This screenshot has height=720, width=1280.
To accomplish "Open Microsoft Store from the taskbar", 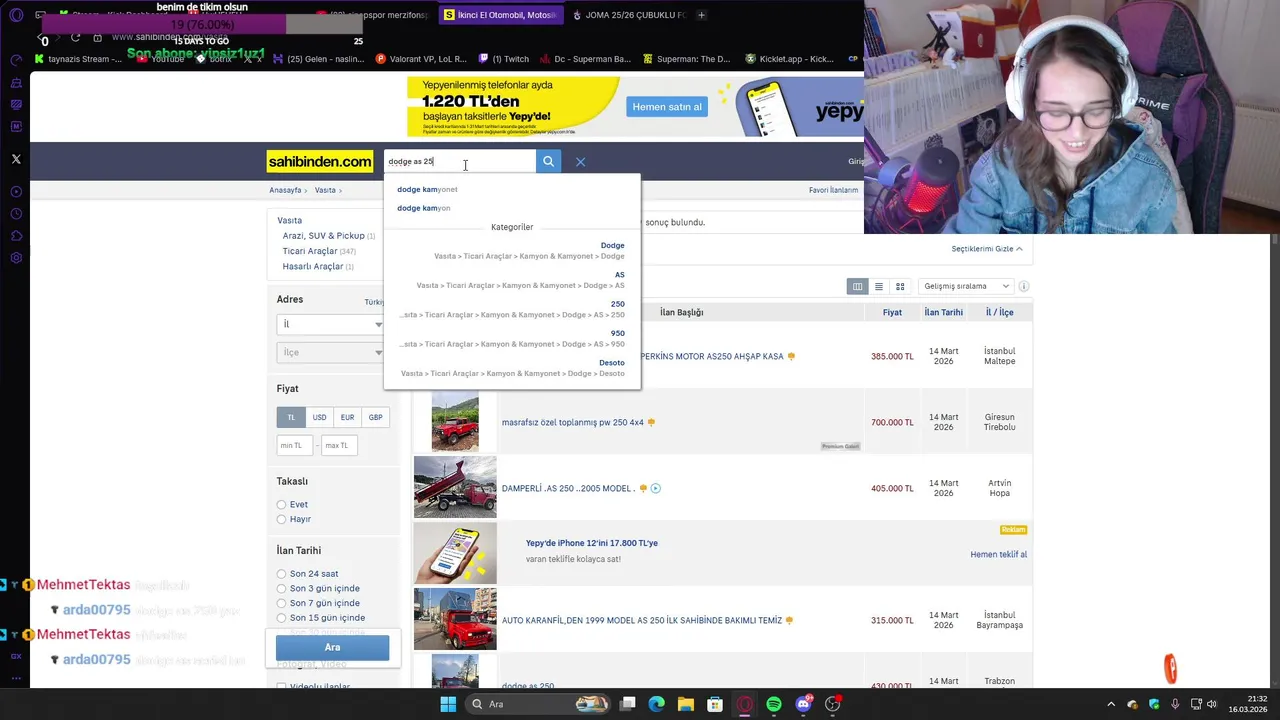I will (715, 704).
